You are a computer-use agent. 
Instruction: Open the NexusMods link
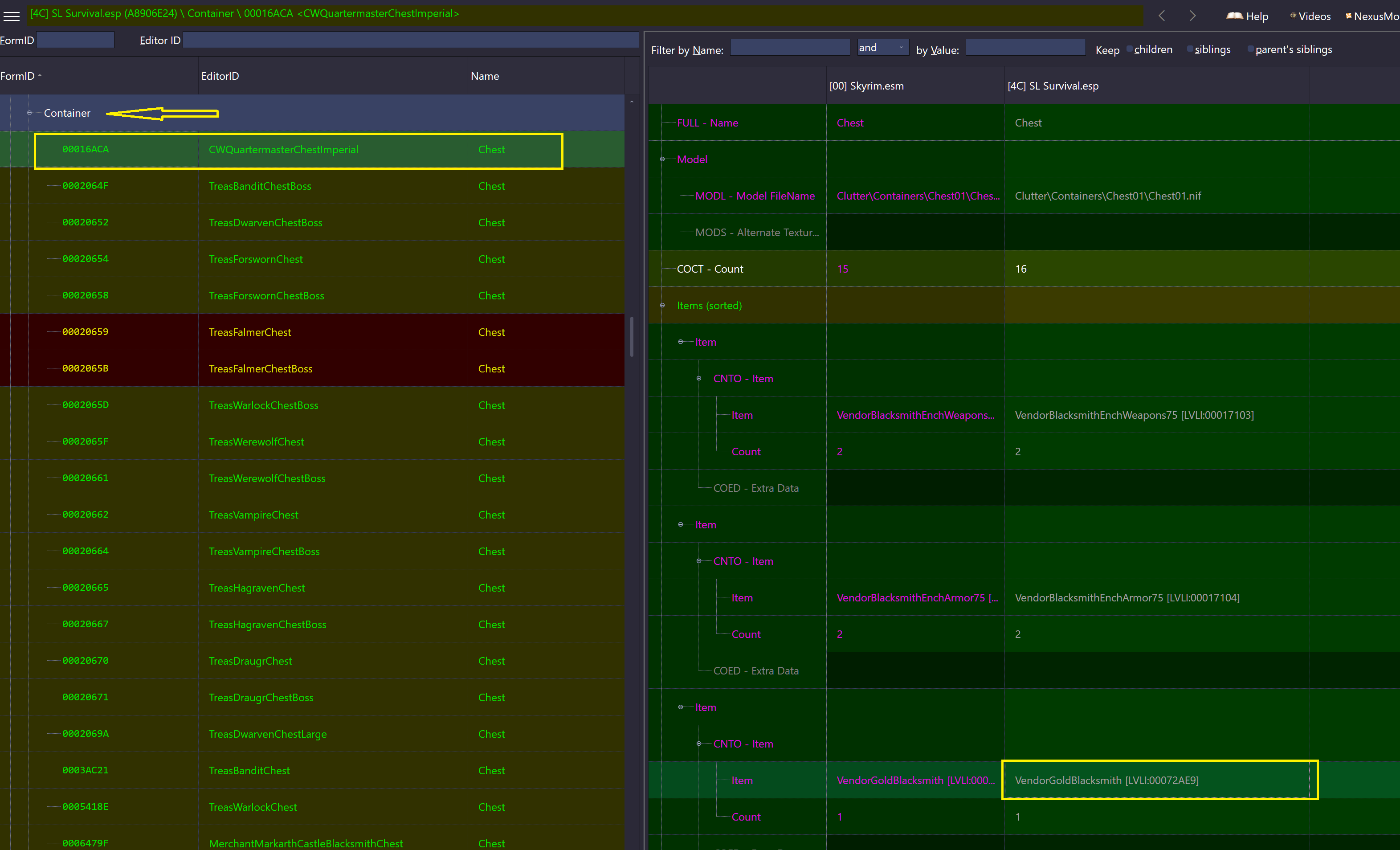coord(1371,16)
